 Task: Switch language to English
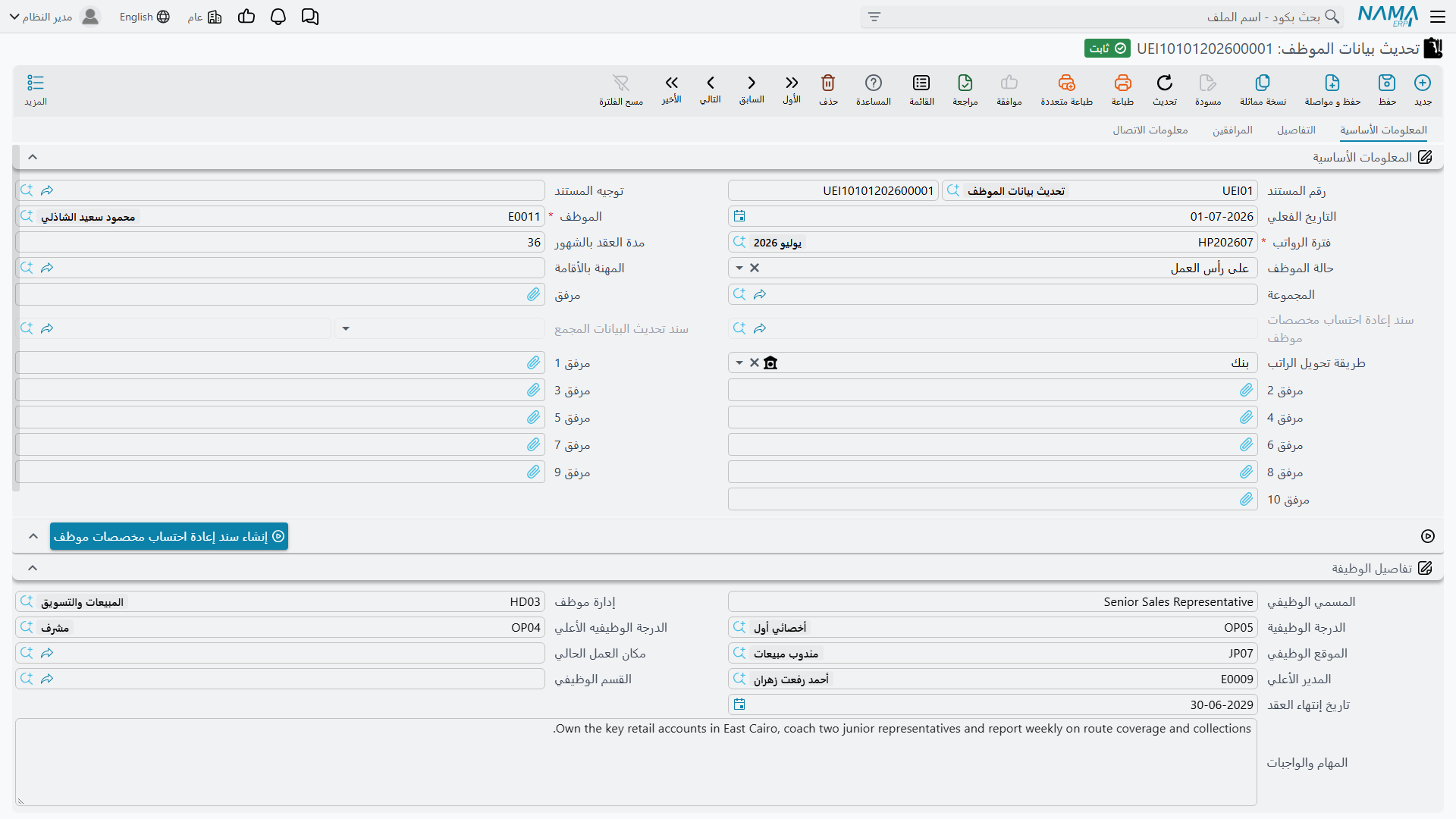pos(144,17)
